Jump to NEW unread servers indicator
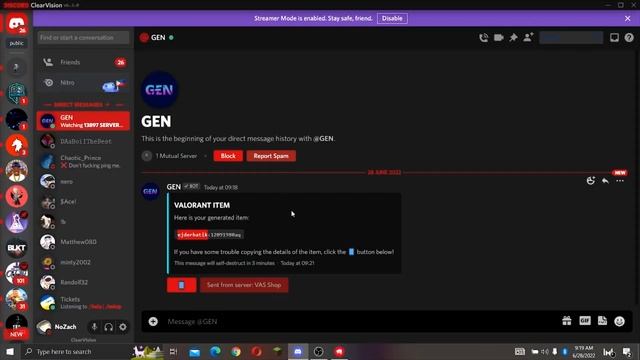Viewport: 640px width, 360px height. coord(17,334)
